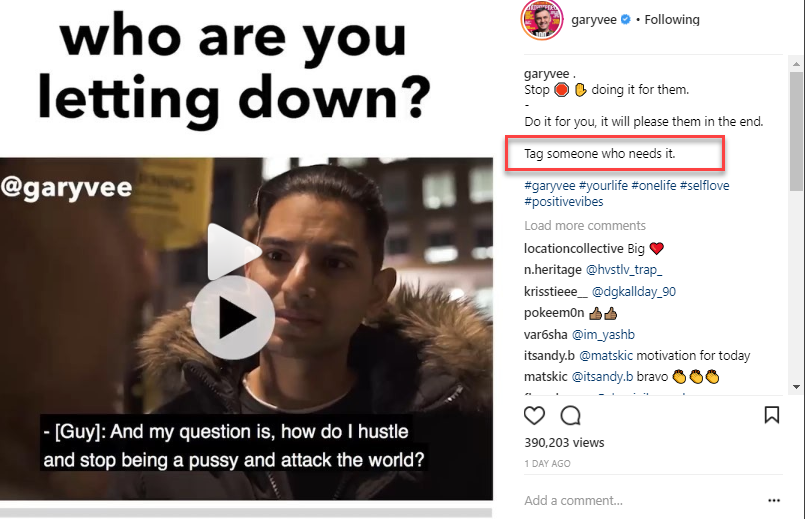This screenshot has height=519, width=805.
Task: Open the #selflove hashtag
Action: [704, 185]
